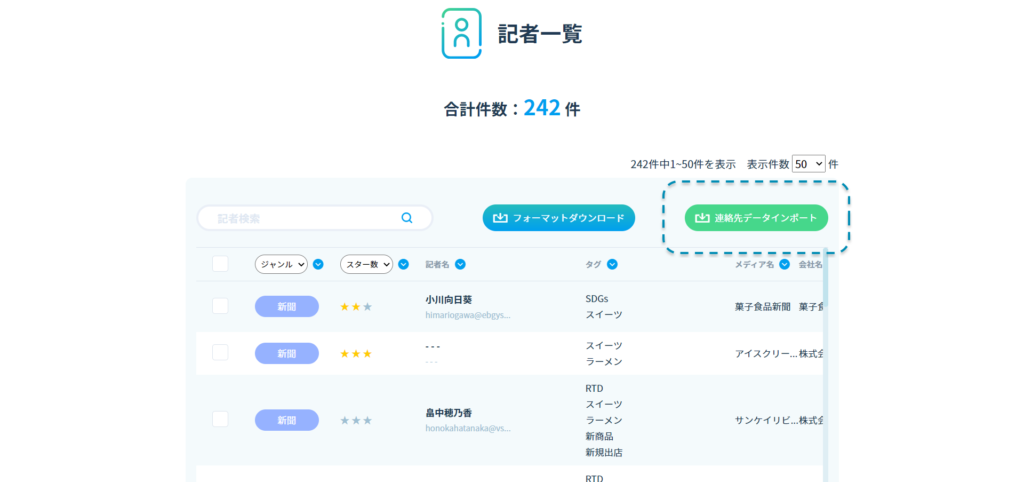
Task: Click the vertical scrollbar beside the table
Action: [x=825, y=380]
